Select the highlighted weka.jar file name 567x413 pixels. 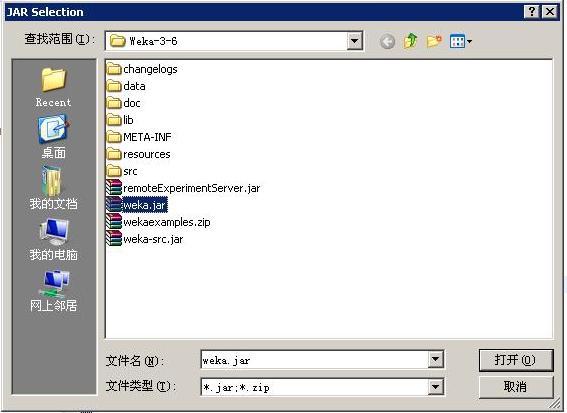(x=145, y=205)
